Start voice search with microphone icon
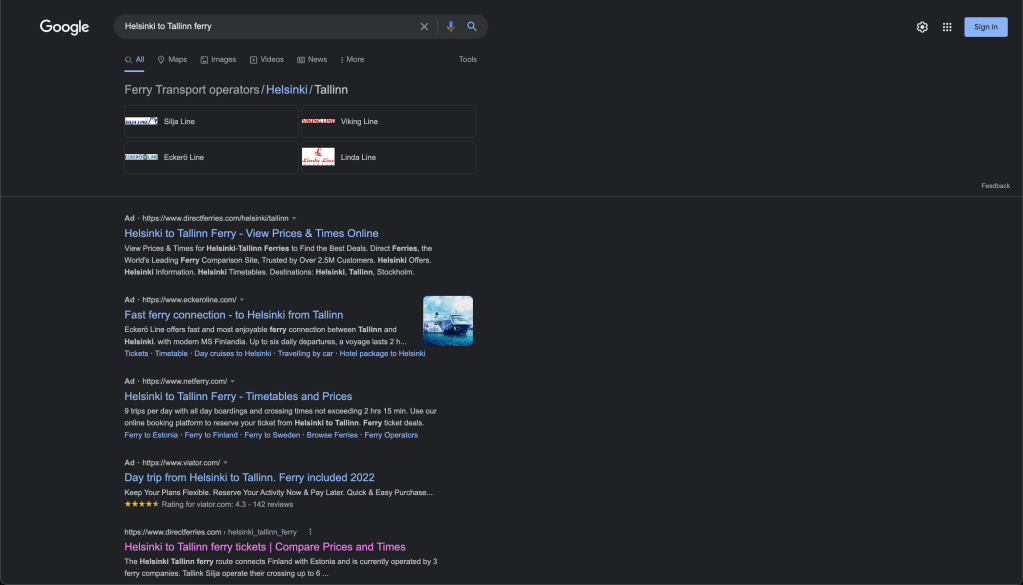This screenshot has height=585, width=1023. (450, 27)
